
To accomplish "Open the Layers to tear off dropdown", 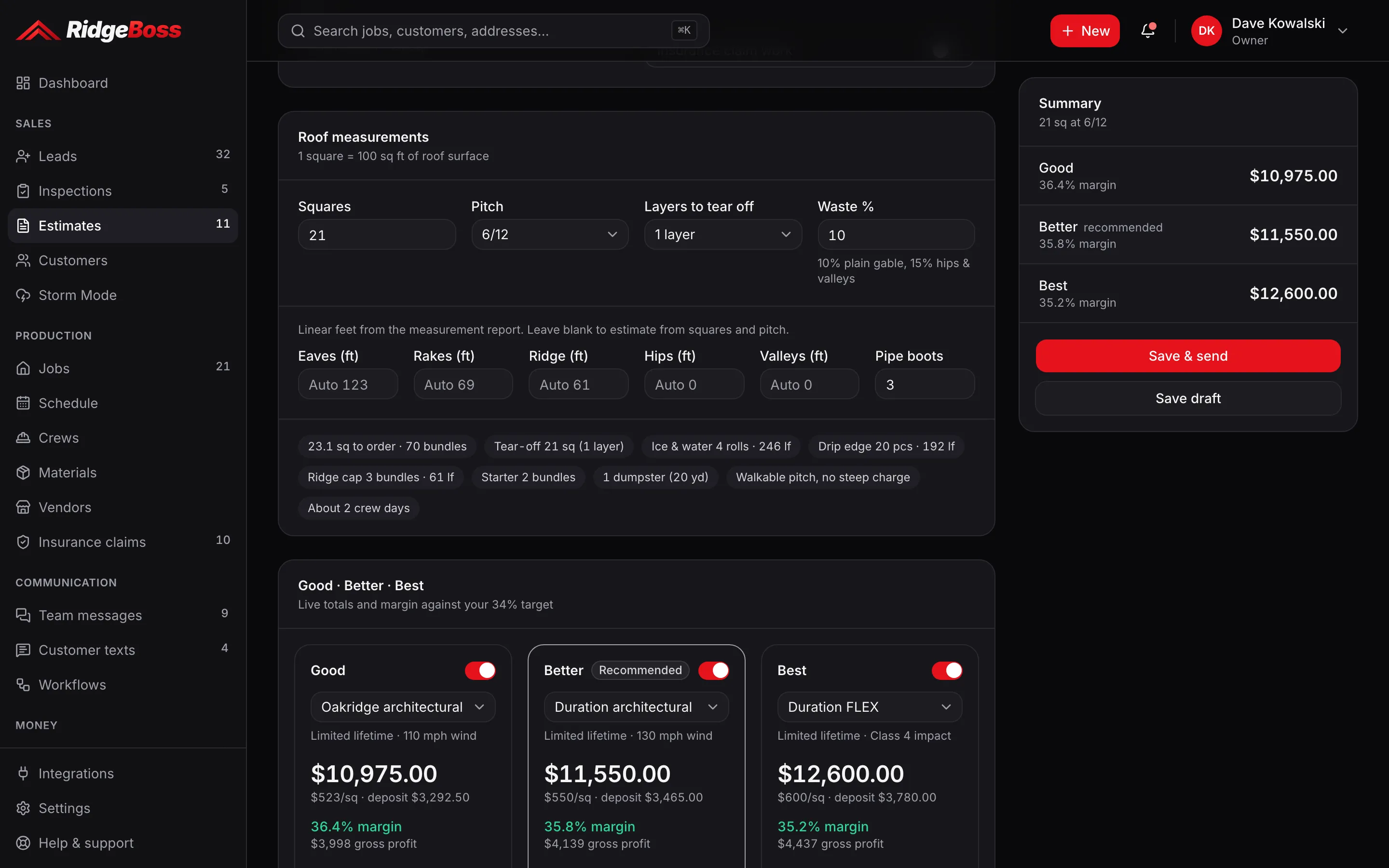I will [x=722, y=234].
